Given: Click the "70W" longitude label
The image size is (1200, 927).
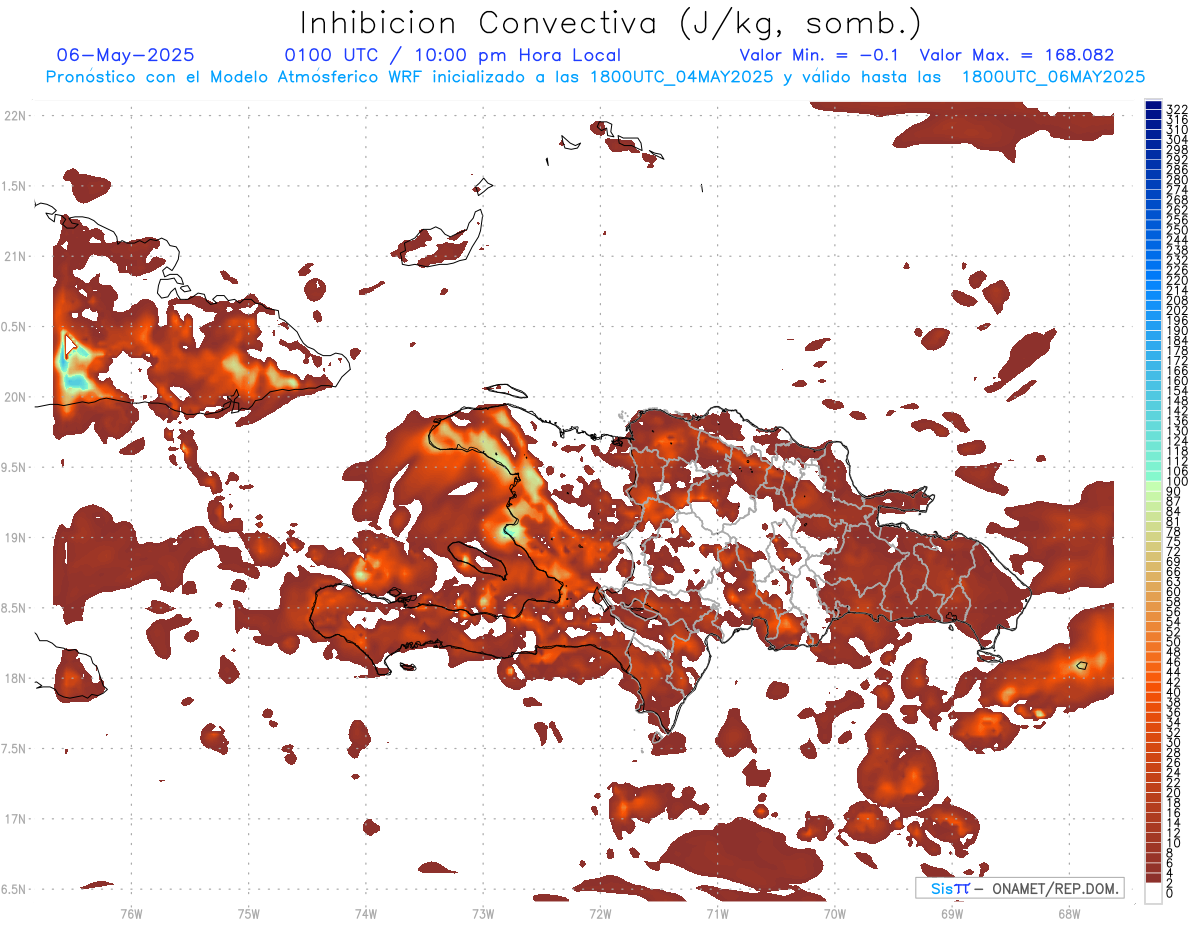Looking at the screenshot, I should 834,913.
